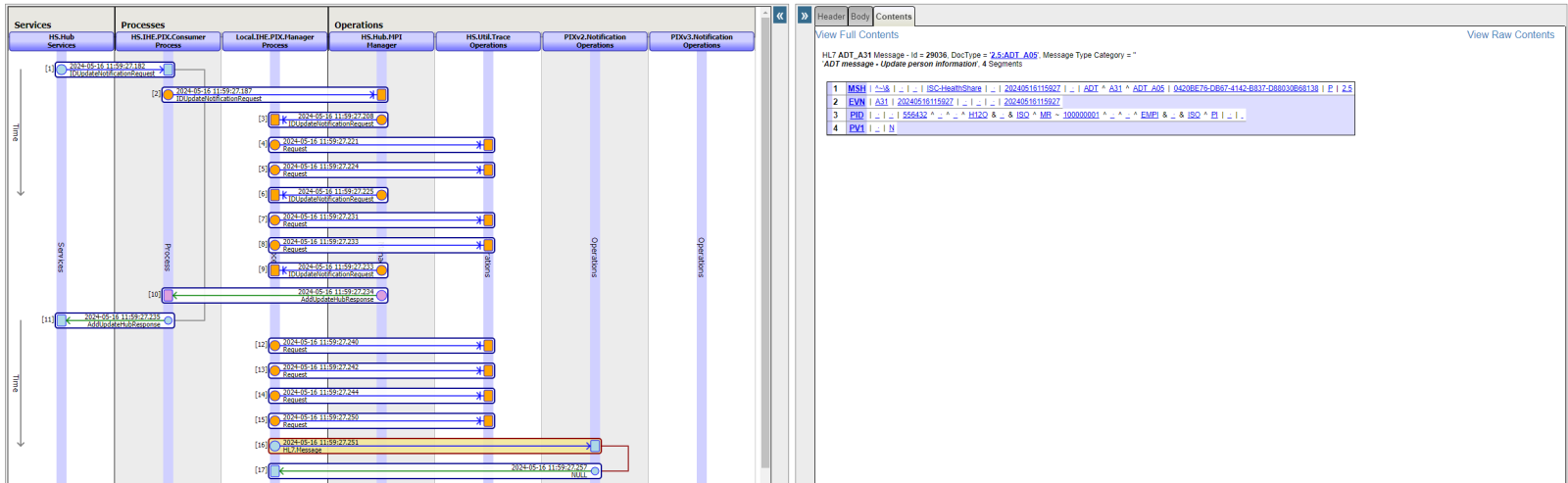Click blue square target icon of HL7.Message 16
Viewport: 1568px width, 483px height.
coord(595,446)
